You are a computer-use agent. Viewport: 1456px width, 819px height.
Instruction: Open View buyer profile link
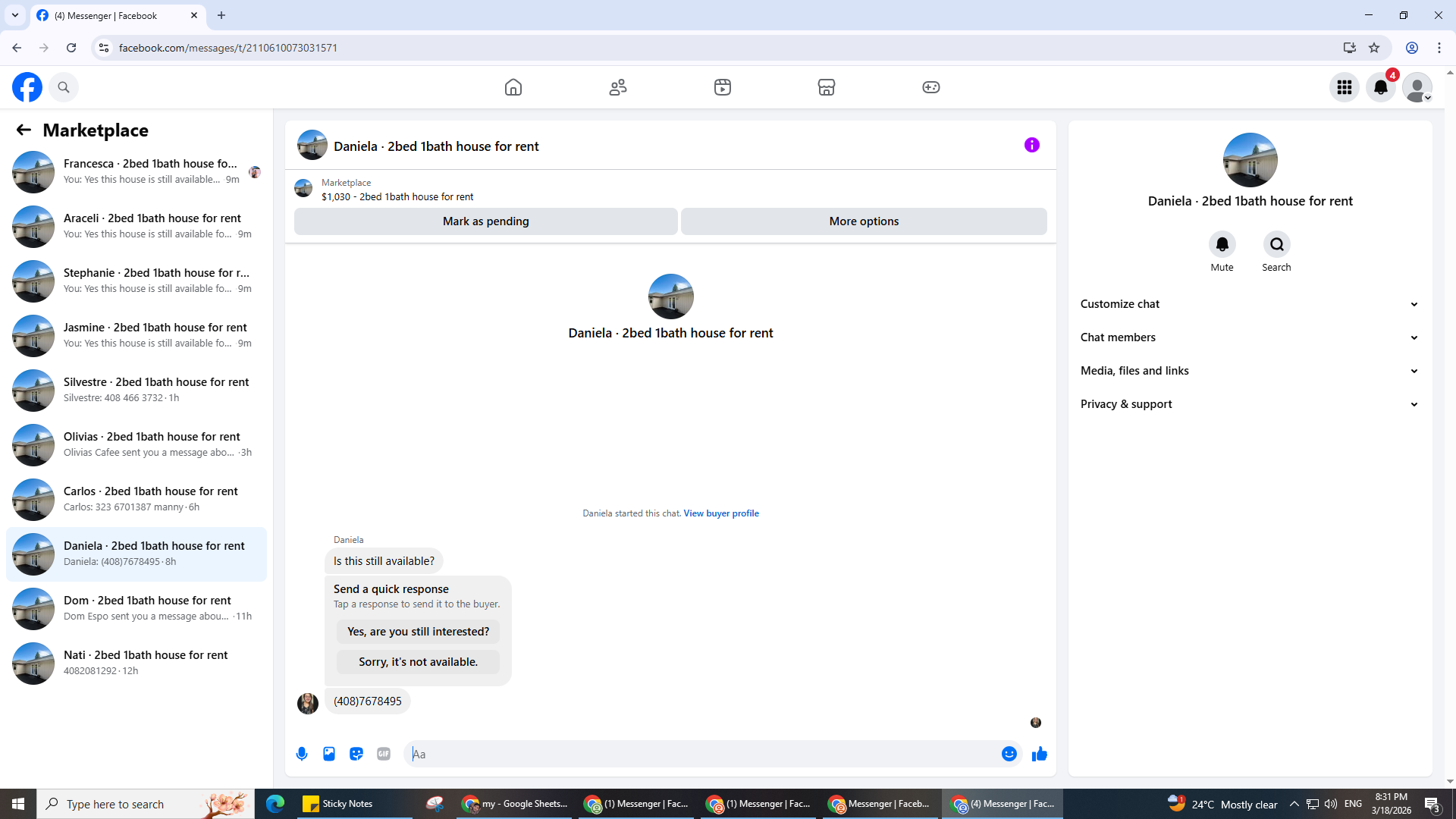pos(720,513)
